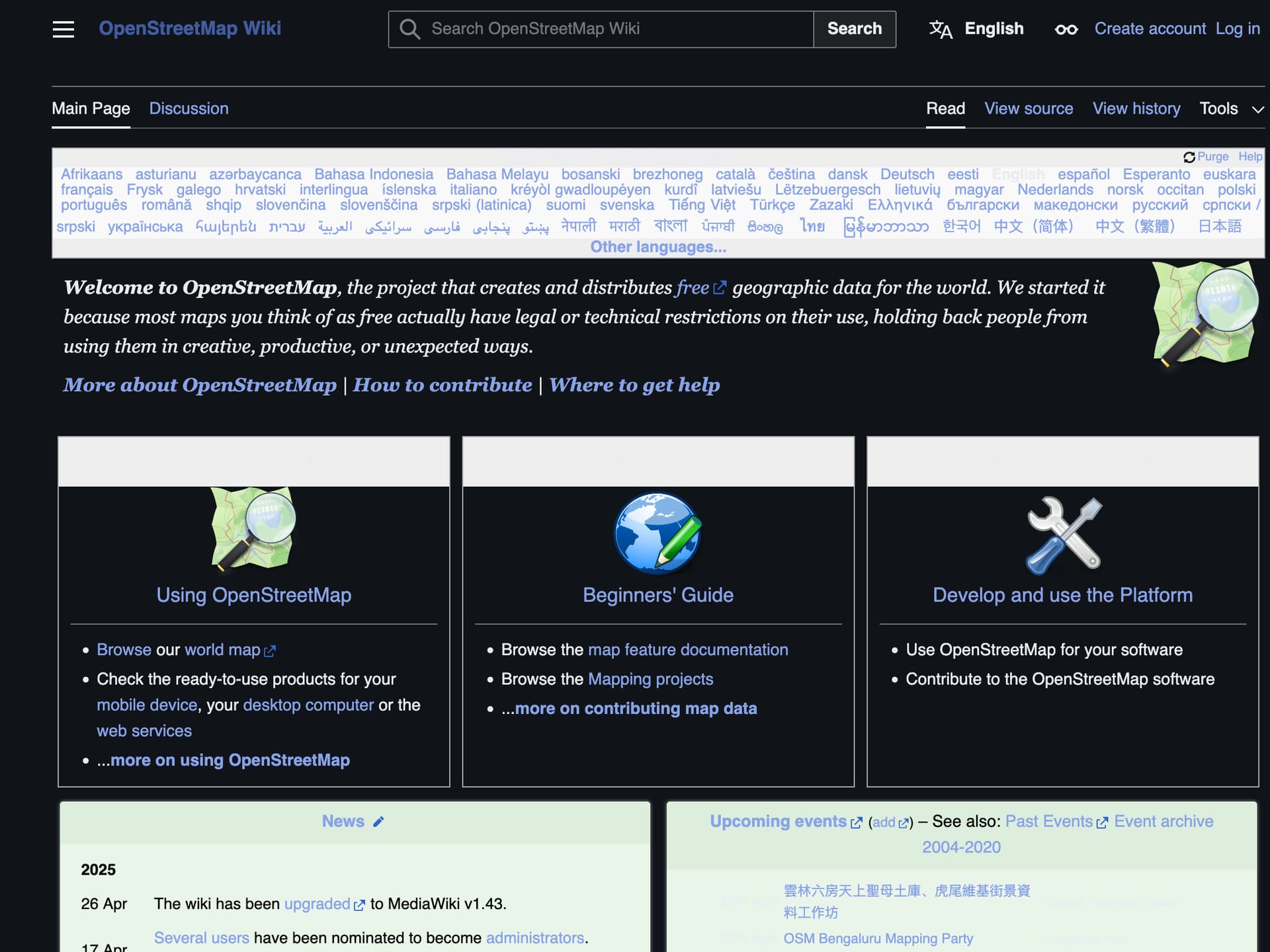This screenshot has width=1270, height=952.
Task: Open How to contribute link
Action: [443, 385]
